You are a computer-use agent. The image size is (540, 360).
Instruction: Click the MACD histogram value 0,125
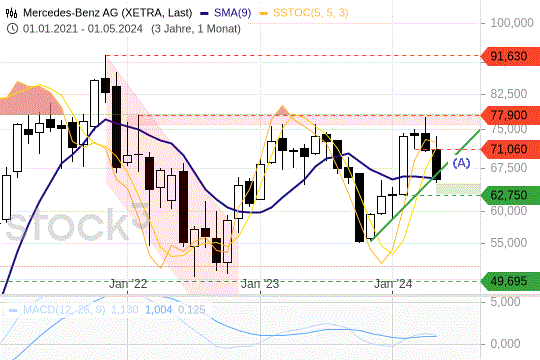point(191,310)
